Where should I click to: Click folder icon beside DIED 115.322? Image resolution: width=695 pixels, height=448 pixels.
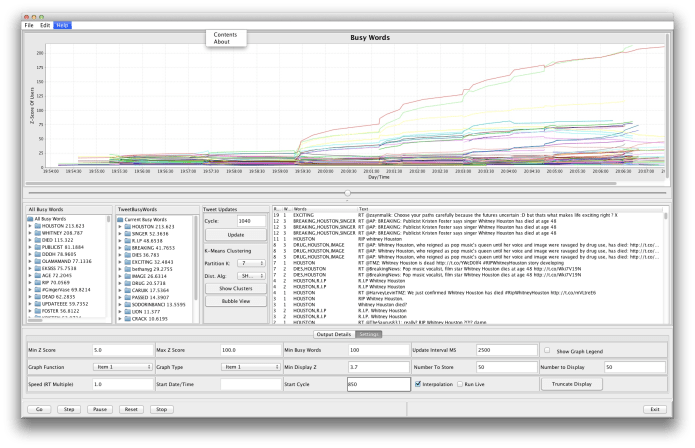(x=38, y=240)
